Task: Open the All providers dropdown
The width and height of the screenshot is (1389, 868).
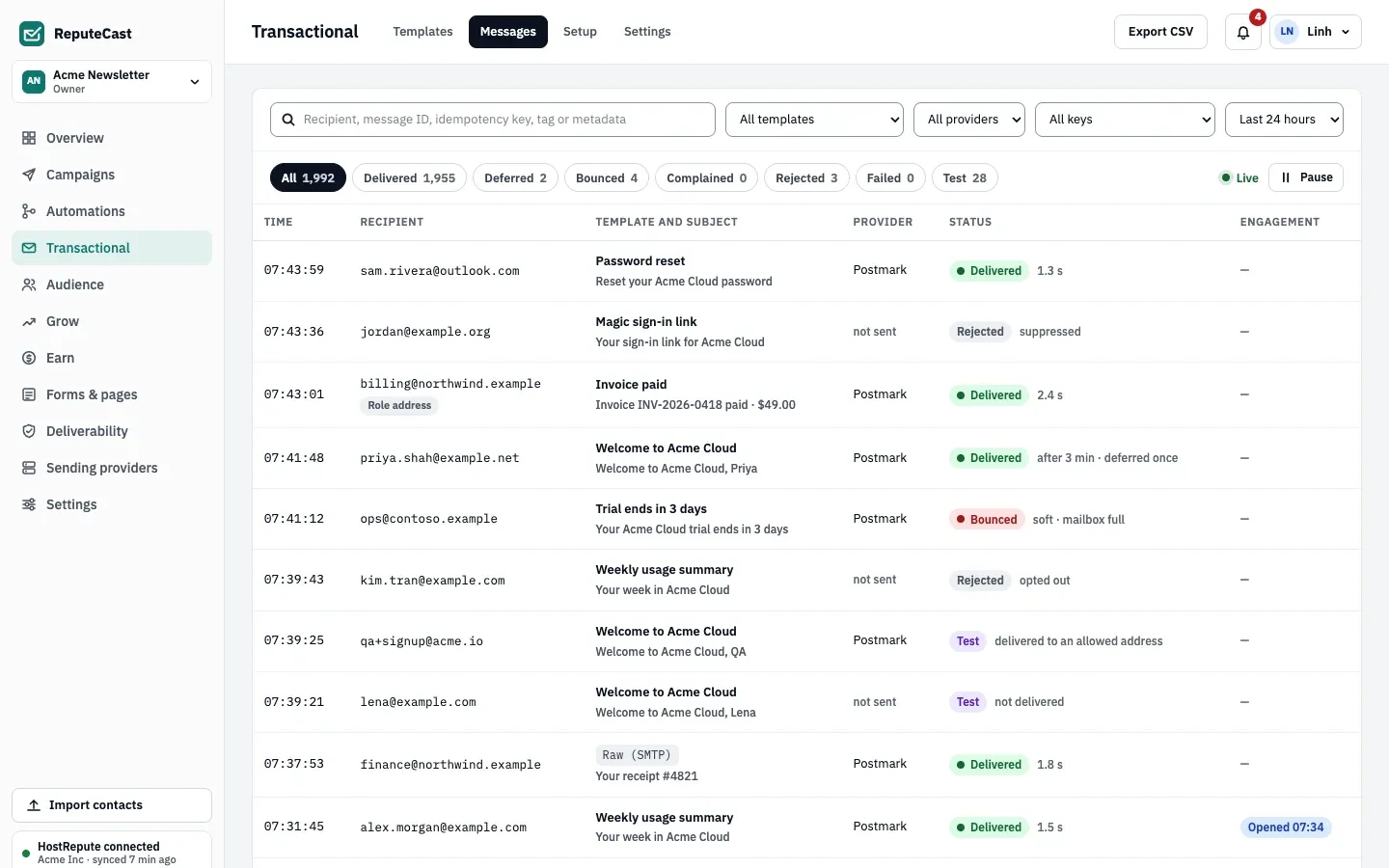Action: click(969, 120)
